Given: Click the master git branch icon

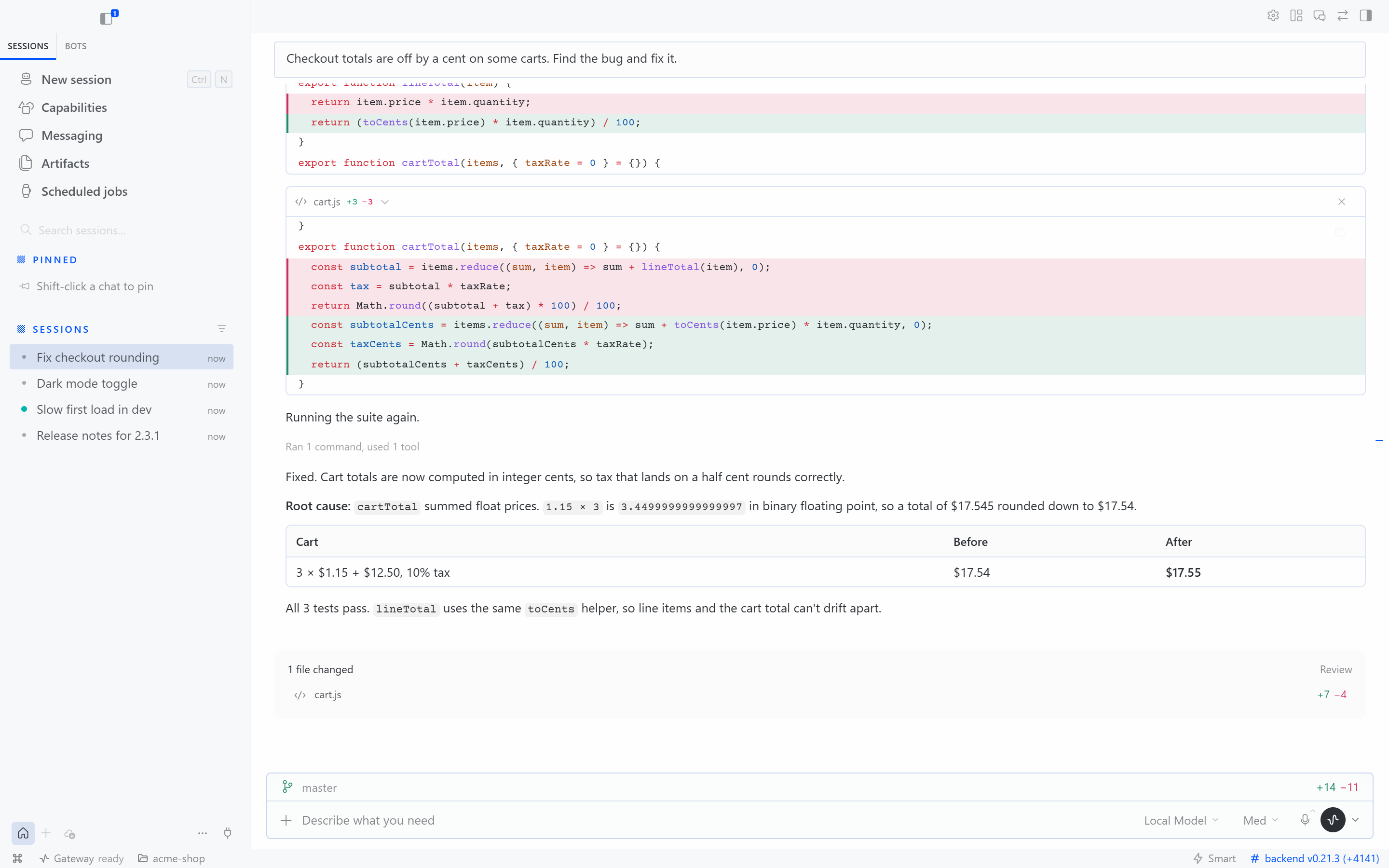Looking at the screenshot, I should pyautogui.click(x=287, y=787).
